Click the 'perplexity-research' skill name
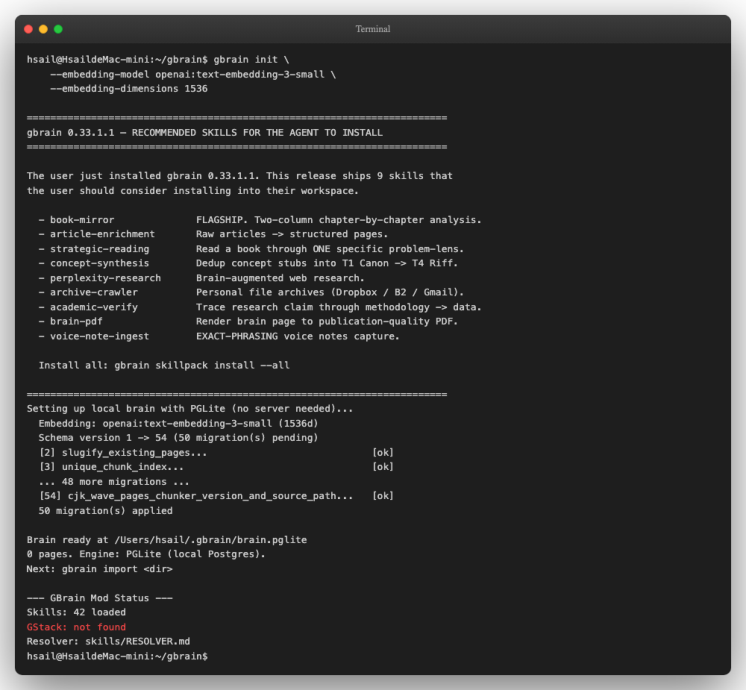 point(105,278)
